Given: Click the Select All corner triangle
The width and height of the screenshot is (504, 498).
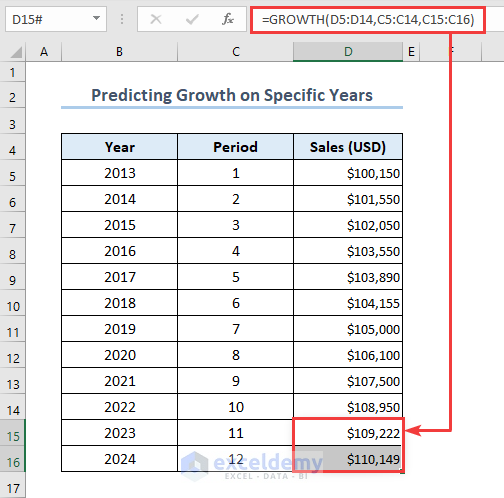Looking at the screenshot, I should pyautogui.click(x=16, y=52).
